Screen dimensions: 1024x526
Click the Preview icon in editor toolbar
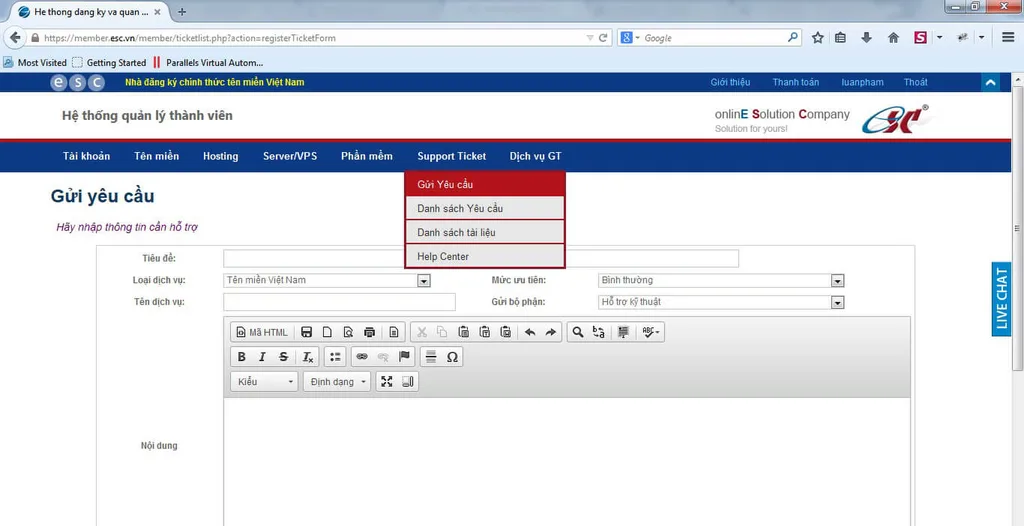click(348, 332)
